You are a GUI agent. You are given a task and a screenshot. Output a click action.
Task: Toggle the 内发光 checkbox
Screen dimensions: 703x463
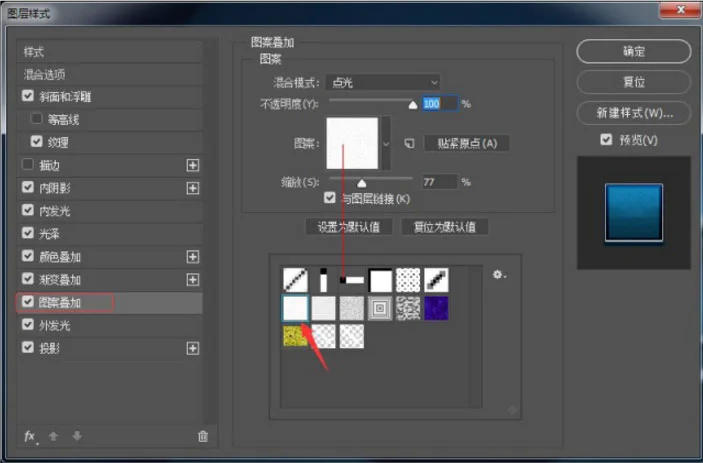[28, 210]
